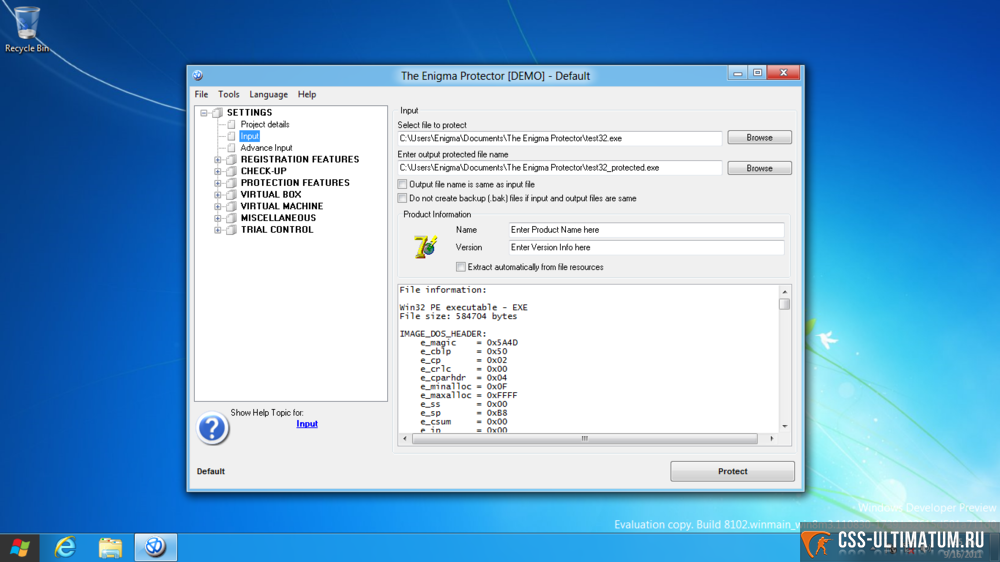Open the Help menu
This screenshot has width=1000, height=562.
coord(307,94)
